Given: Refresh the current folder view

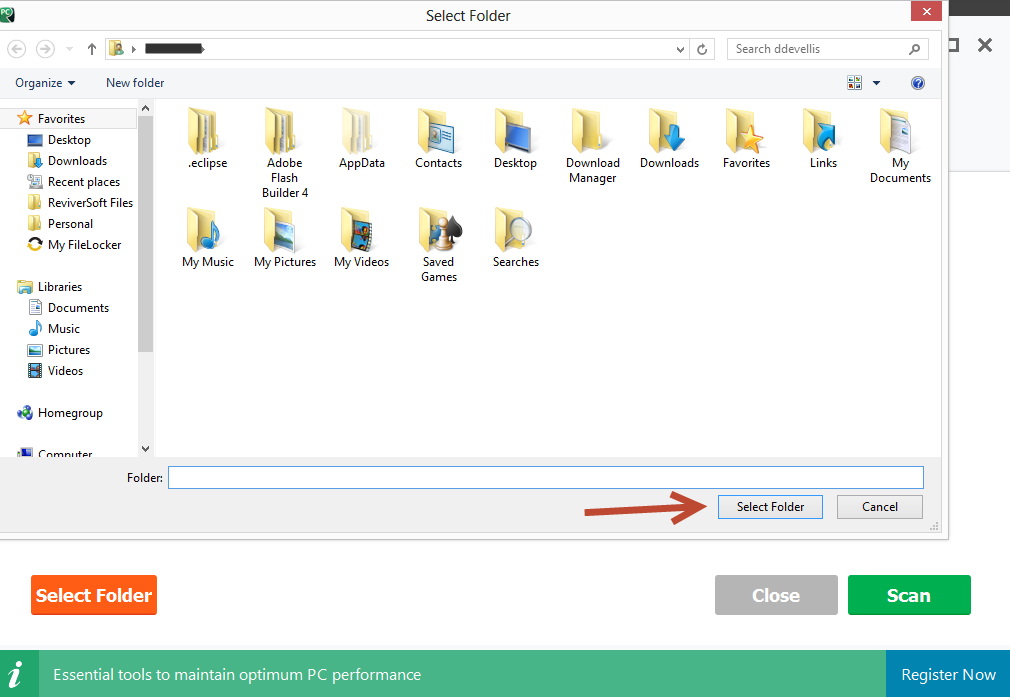Looking at the screenshot, I should (702, 49).
